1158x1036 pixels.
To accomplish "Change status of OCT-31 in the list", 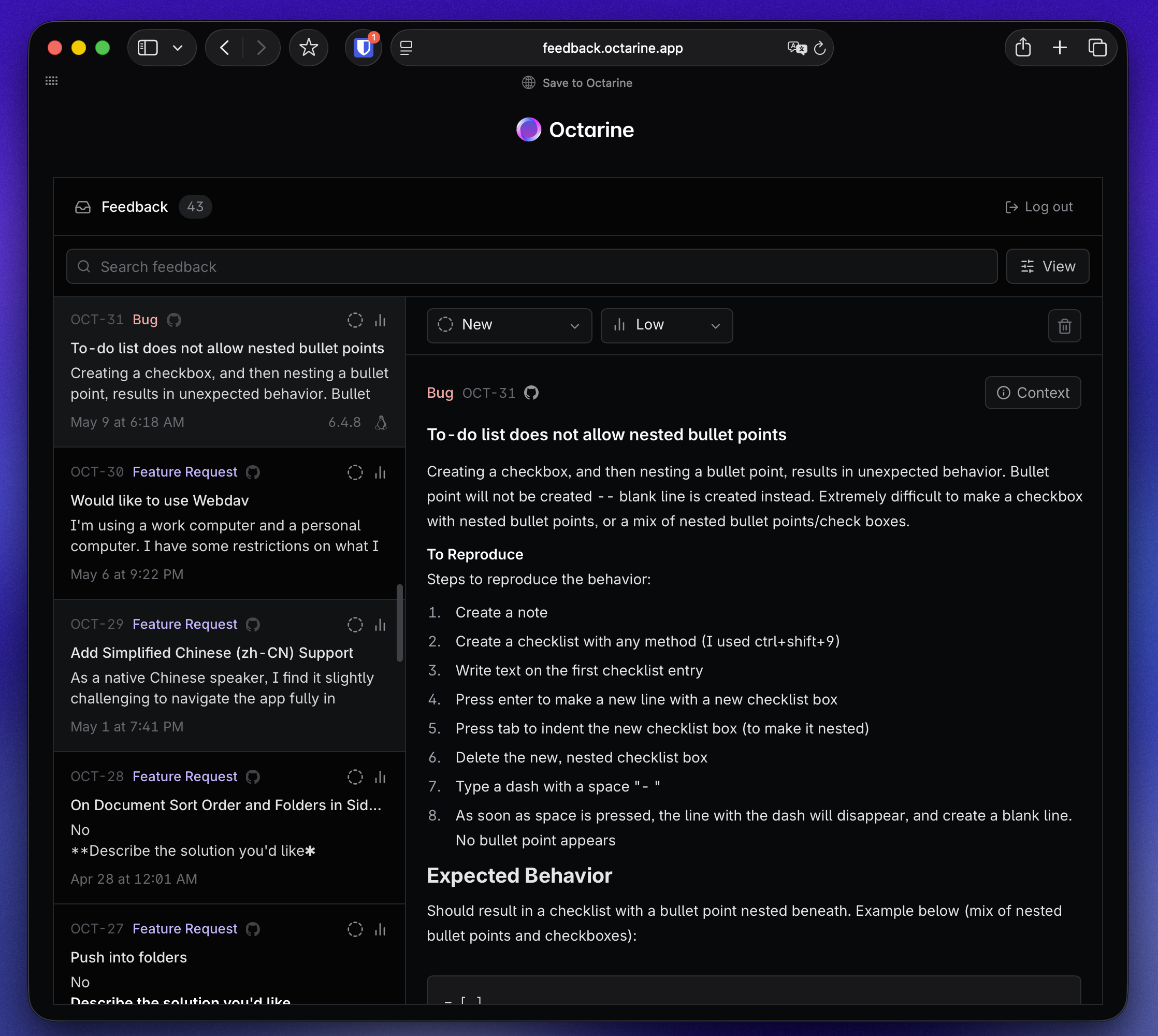I will [355, 321].
